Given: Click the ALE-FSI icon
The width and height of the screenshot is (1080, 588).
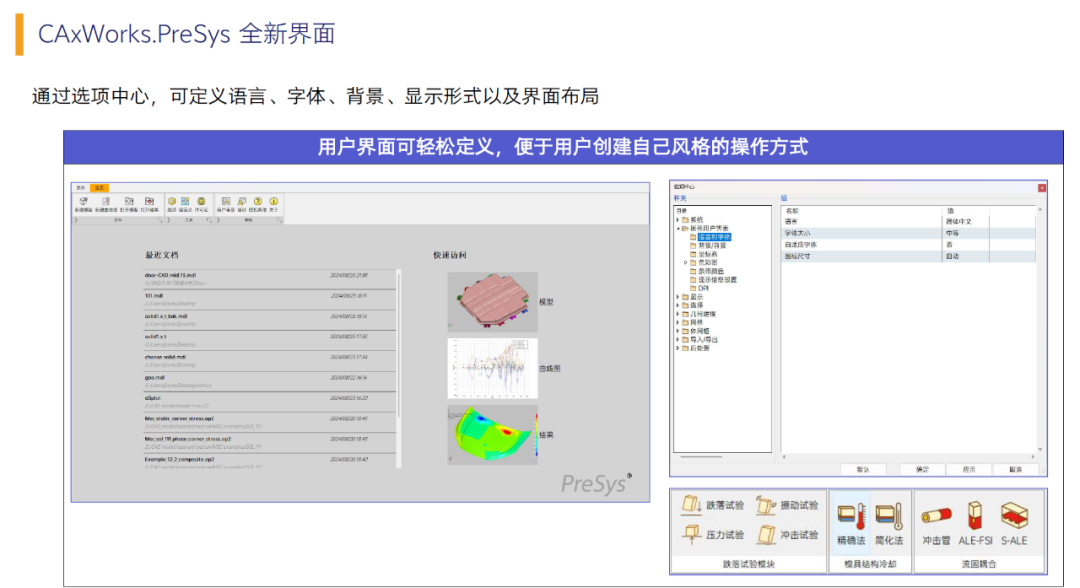Looking at the screenshot, I should click(975, 516).
